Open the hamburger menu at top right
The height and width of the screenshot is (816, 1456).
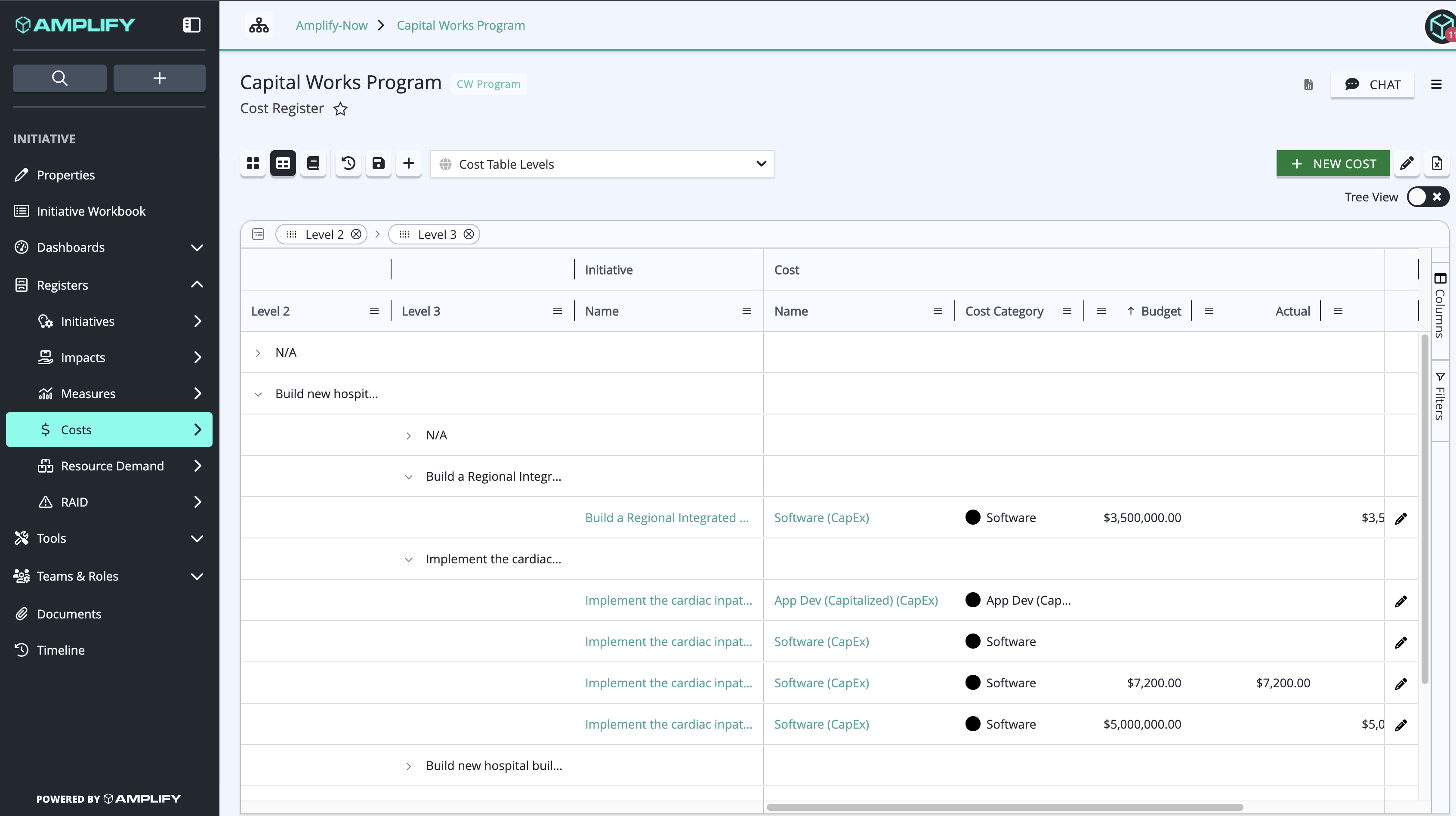[x=1436, y=85]
